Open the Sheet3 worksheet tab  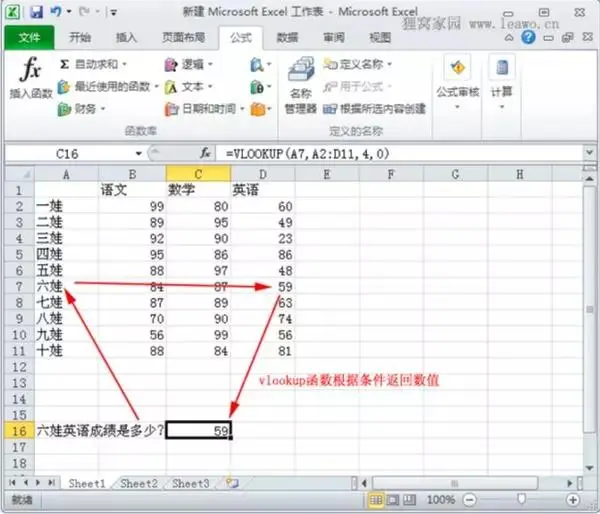[x=191, y=483]
